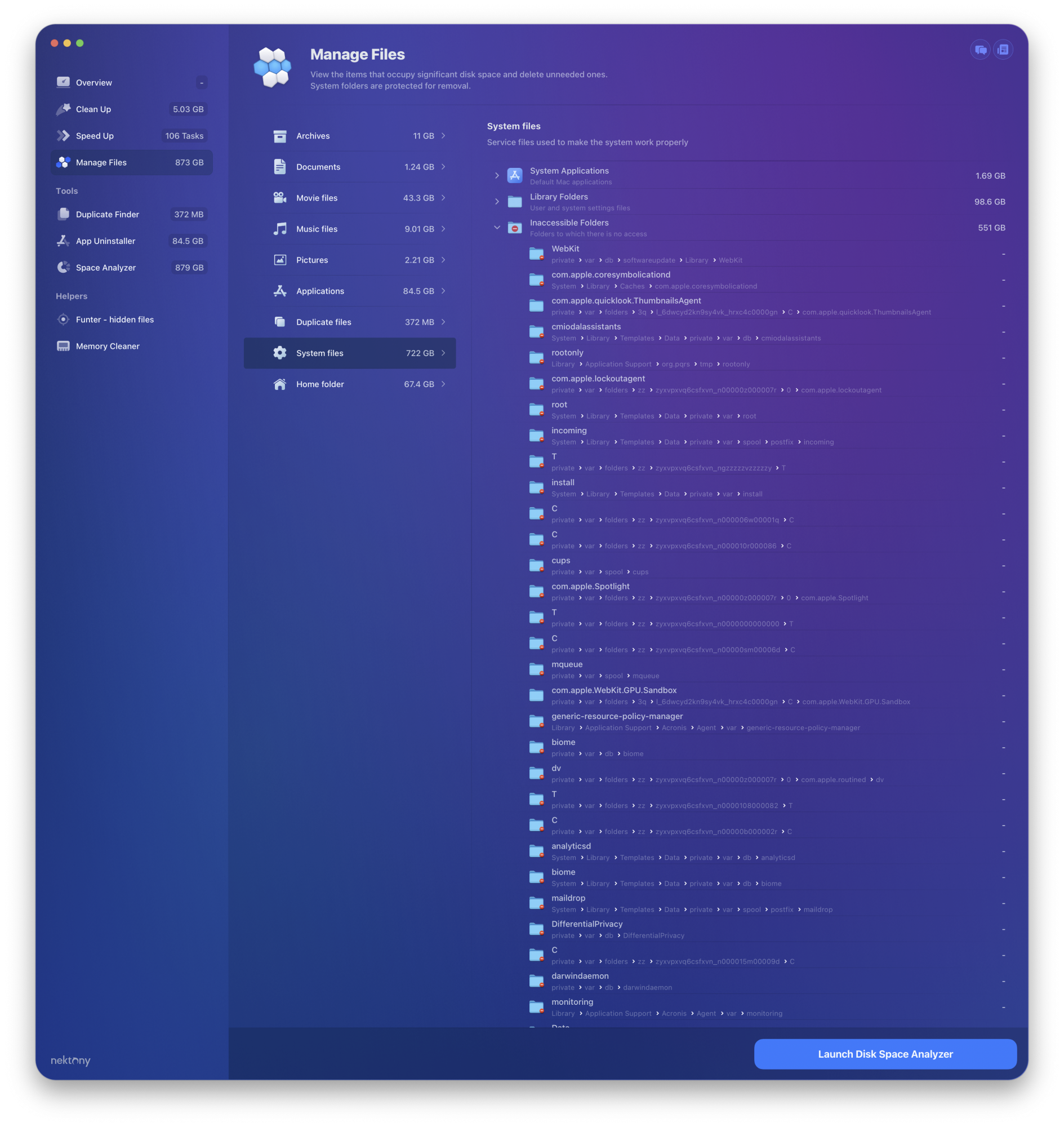Select the mqueue folder row
The width and height of the screenshot is (1064, 1127).
pos(766,669)
